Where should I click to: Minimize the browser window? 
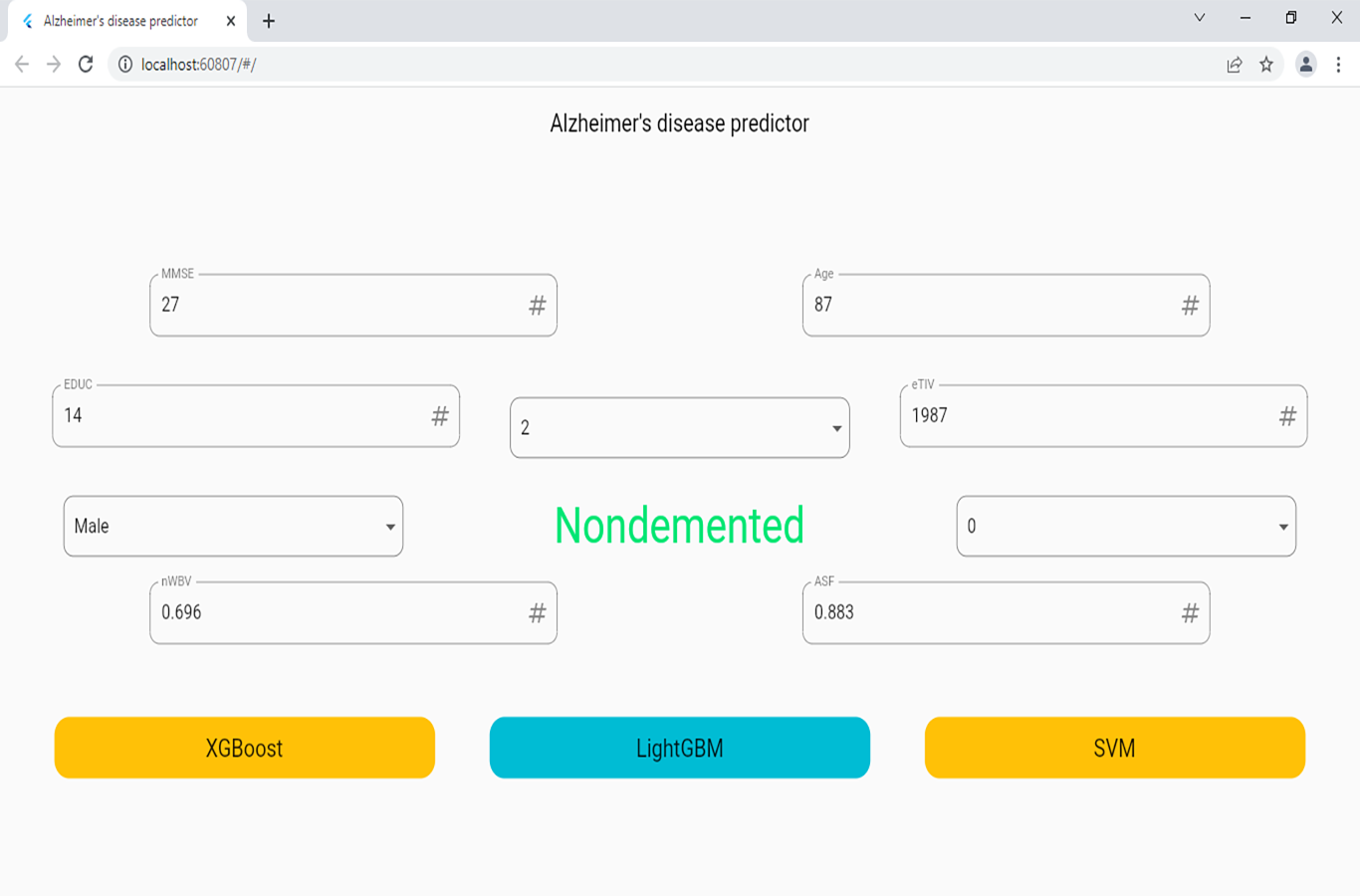point(1246,18)
